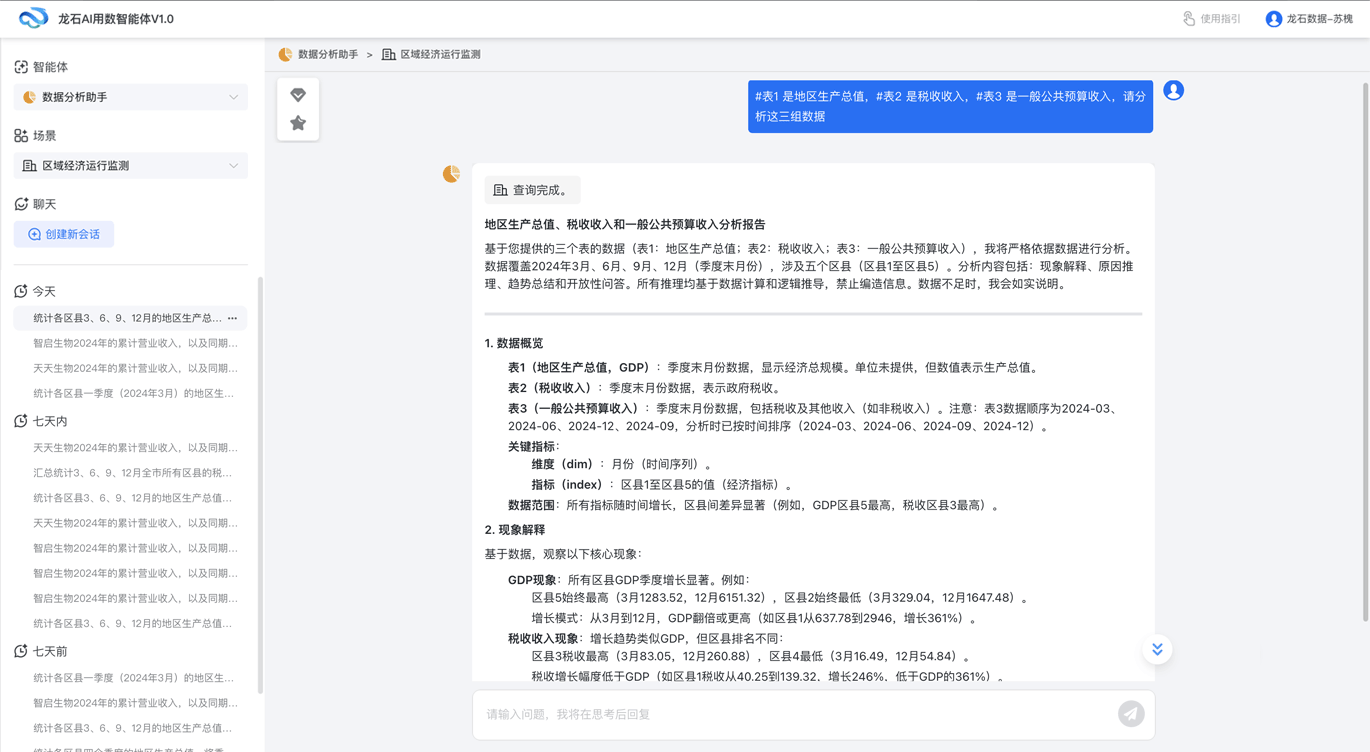This screenshot has height=752, width=1370.
Task: Expand the 区域经济运行监测 scene selector
Action: click(130, 166)
